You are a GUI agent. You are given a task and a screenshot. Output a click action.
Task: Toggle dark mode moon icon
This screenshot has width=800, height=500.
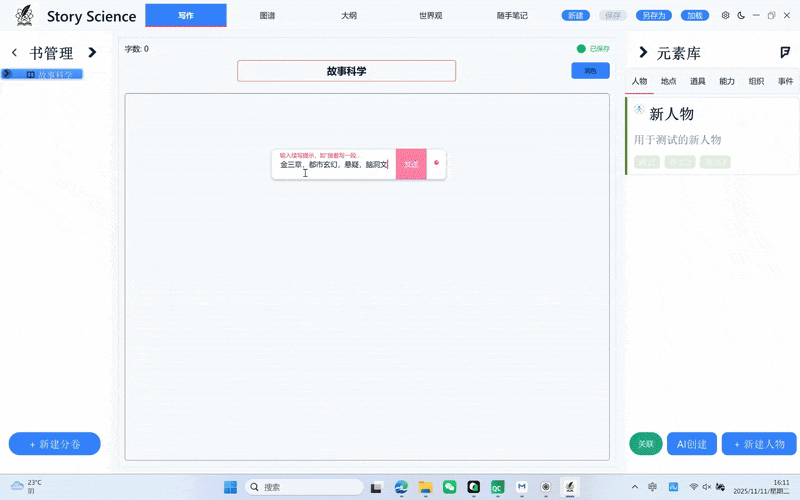pos(741,15)
